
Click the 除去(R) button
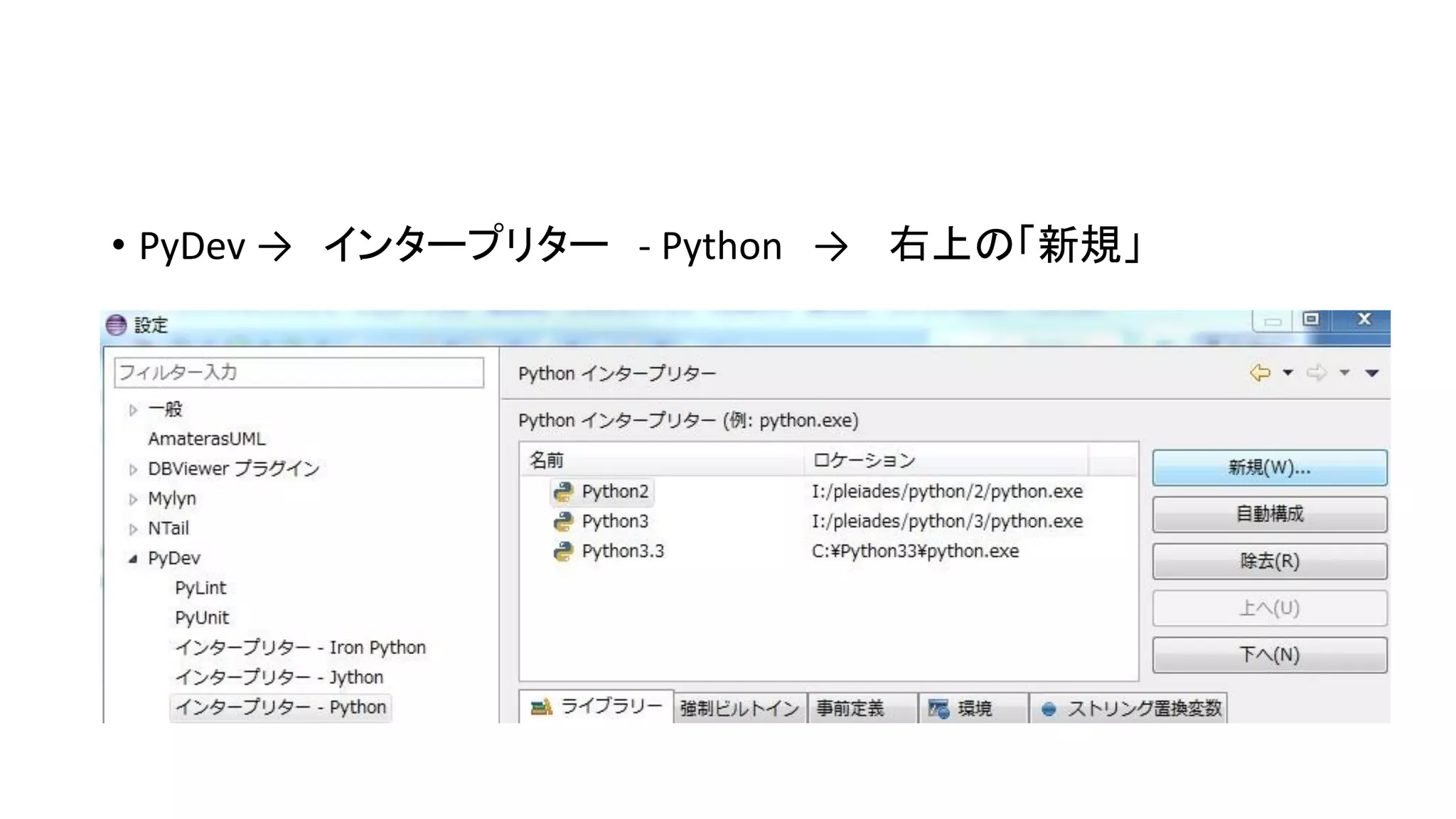(x=1270, y=561)
